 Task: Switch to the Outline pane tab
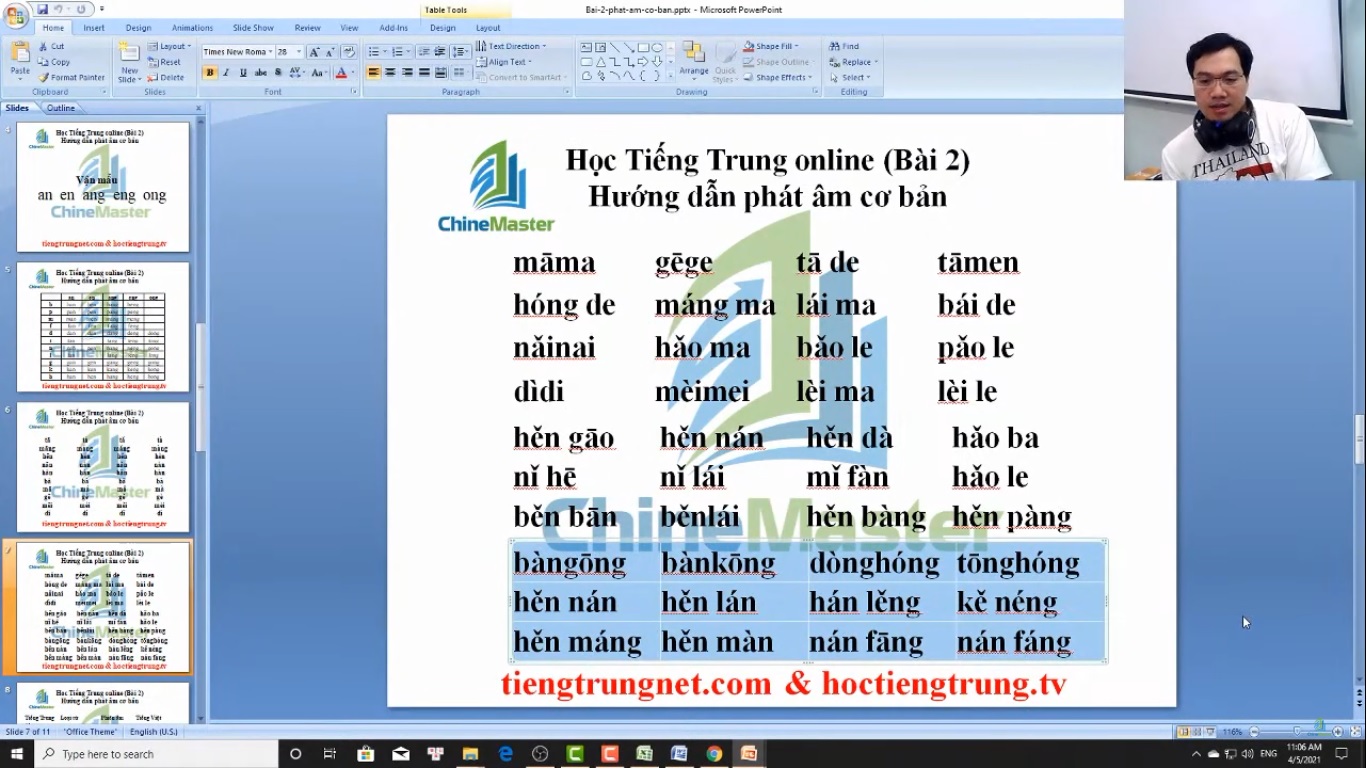(x=60, y=108)
